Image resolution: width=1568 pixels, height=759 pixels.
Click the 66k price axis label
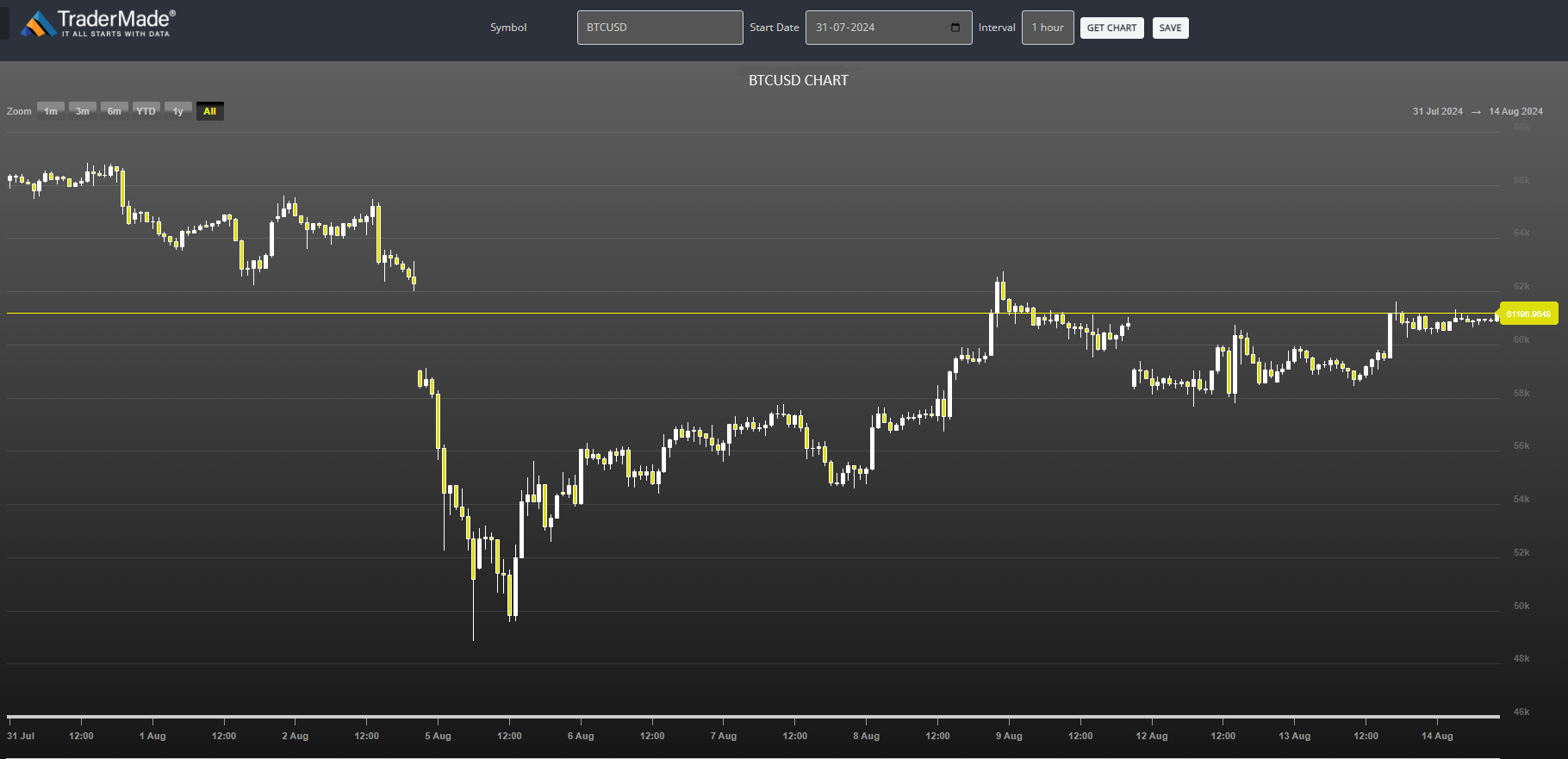[x=1521, y=180]
